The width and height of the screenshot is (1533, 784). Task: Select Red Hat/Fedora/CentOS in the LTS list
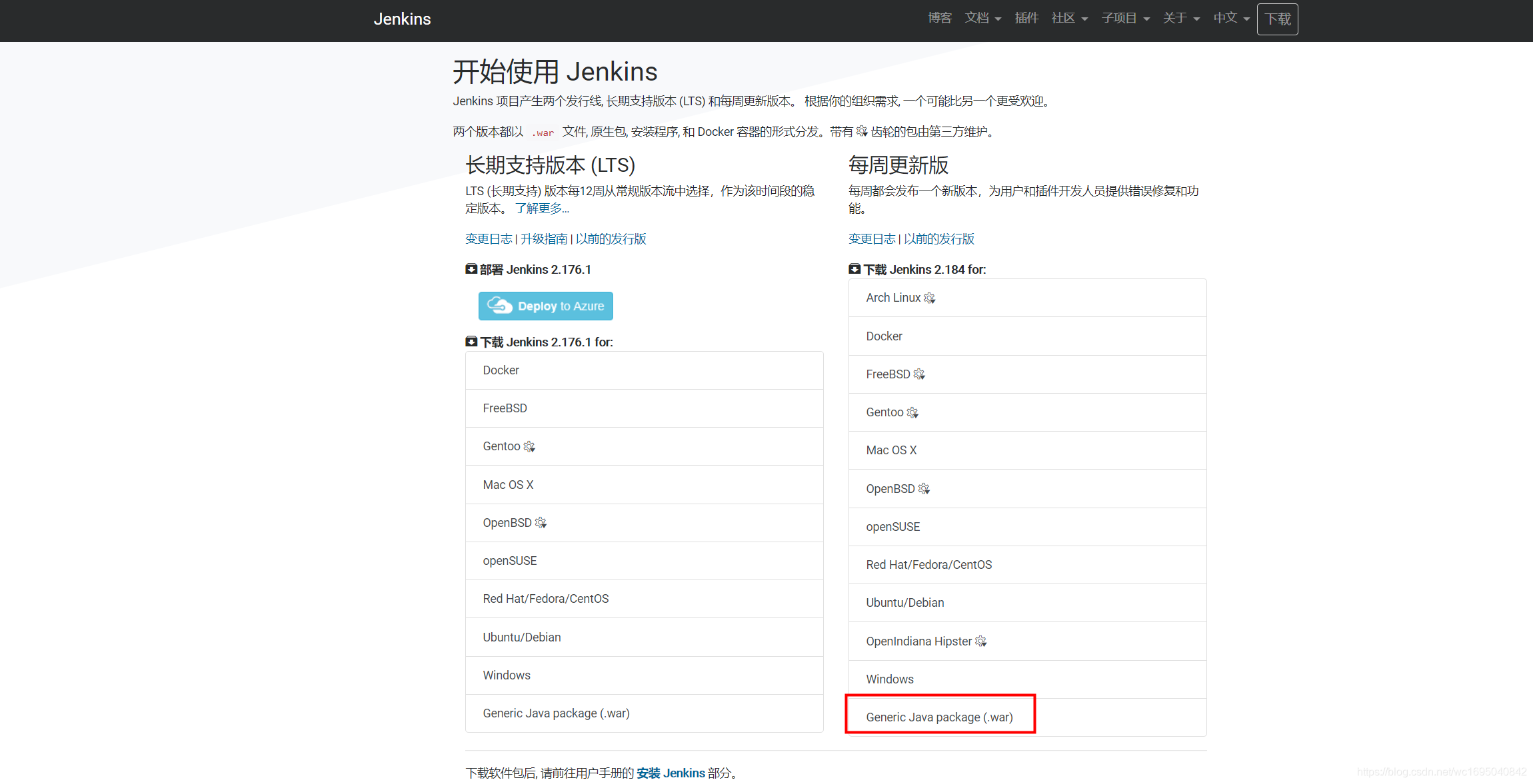(x=645, y=599)
